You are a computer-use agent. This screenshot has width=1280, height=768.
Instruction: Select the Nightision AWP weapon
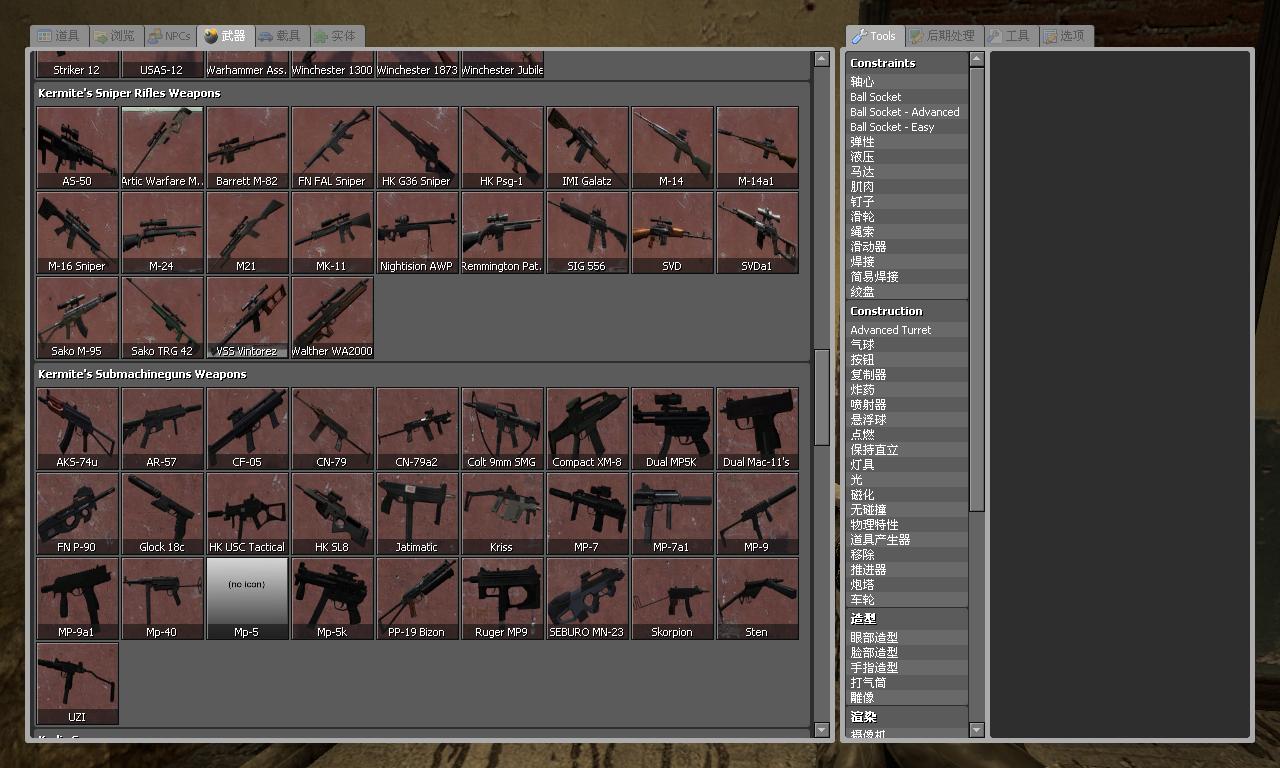[417, 233]
